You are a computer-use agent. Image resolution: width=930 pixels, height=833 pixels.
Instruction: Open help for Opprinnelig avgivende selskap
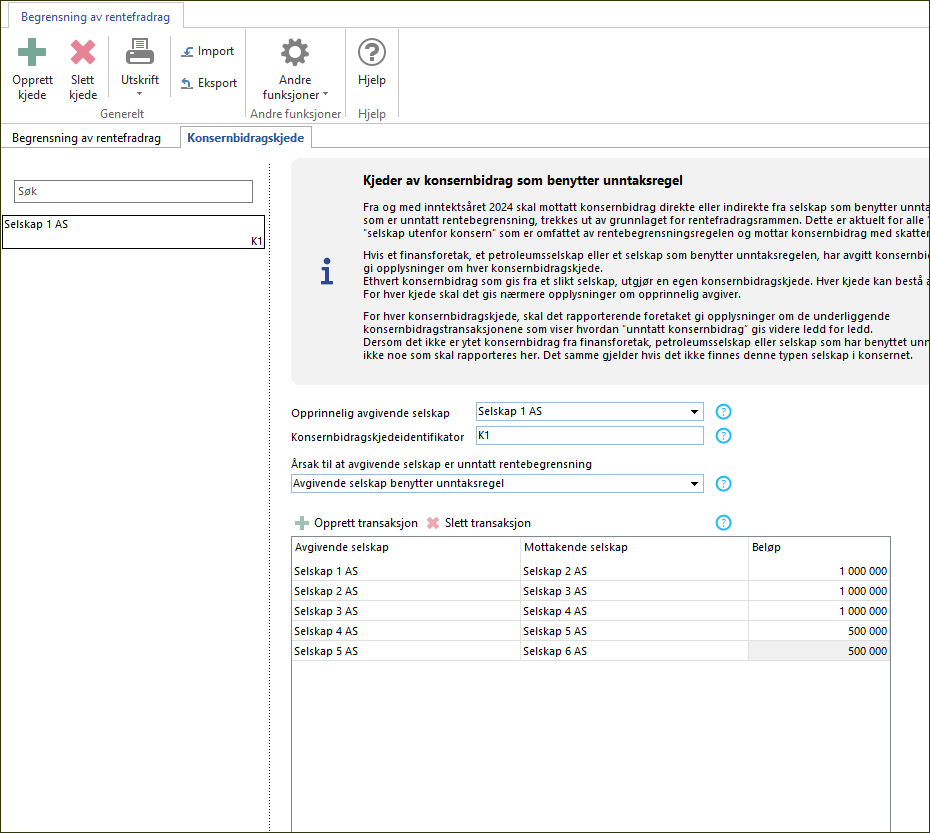[723, 412]
